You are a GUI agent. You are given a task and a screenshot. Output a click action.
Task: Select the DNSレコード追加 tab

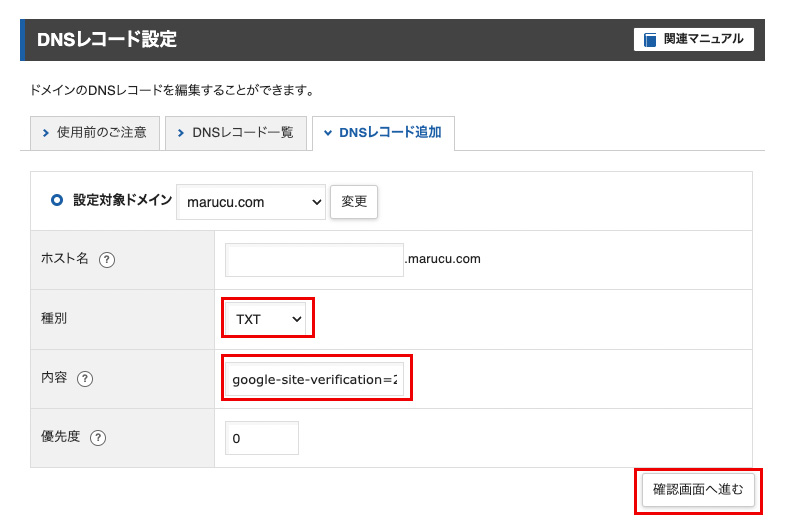point(383,133)
